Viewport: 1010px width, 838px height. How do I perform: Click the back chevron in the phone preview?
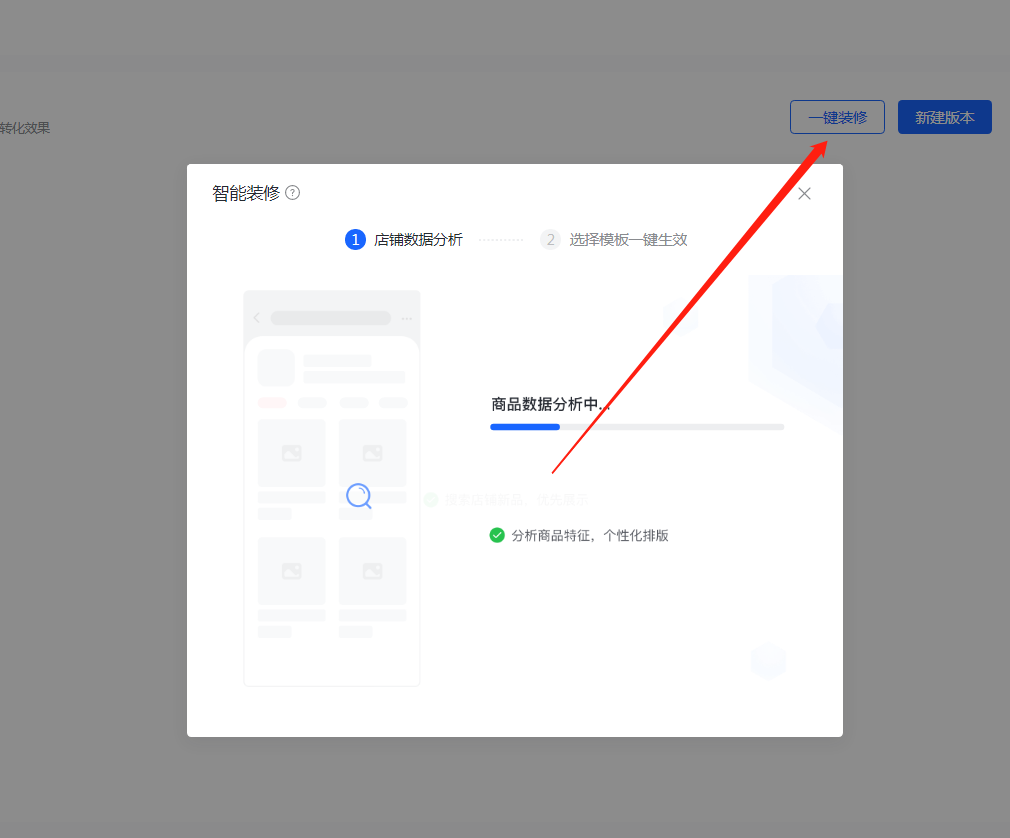tap(257, 318)
